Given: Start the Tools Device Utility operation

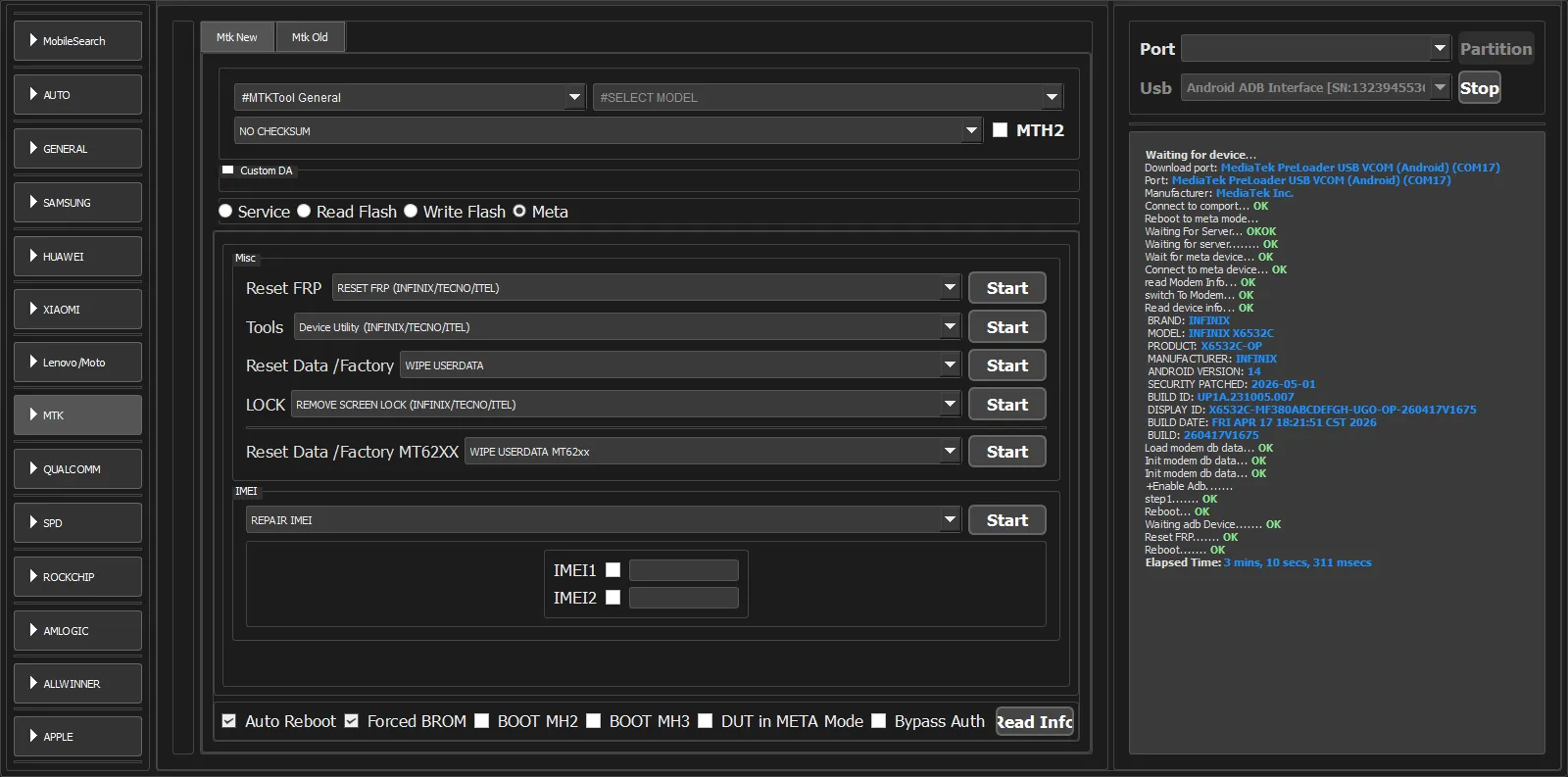Looking at the screenshot, I should (1007, 327).
